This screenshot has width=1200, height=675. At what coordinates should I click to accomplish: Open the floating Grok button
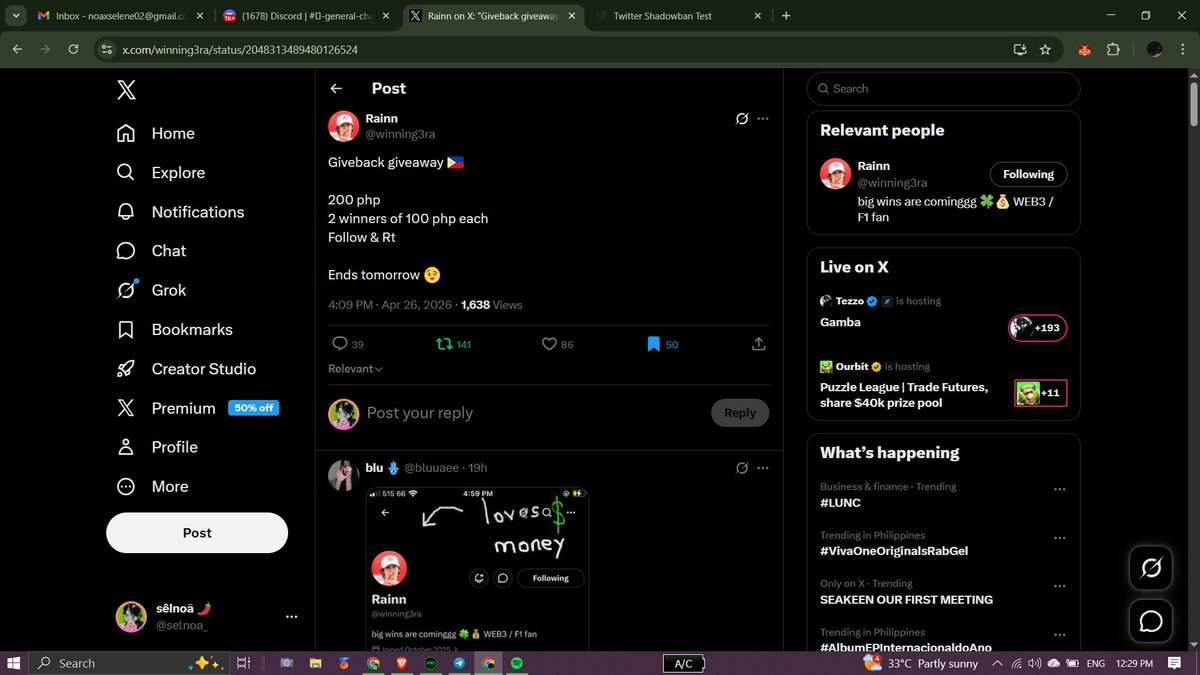click(1151, 569)
